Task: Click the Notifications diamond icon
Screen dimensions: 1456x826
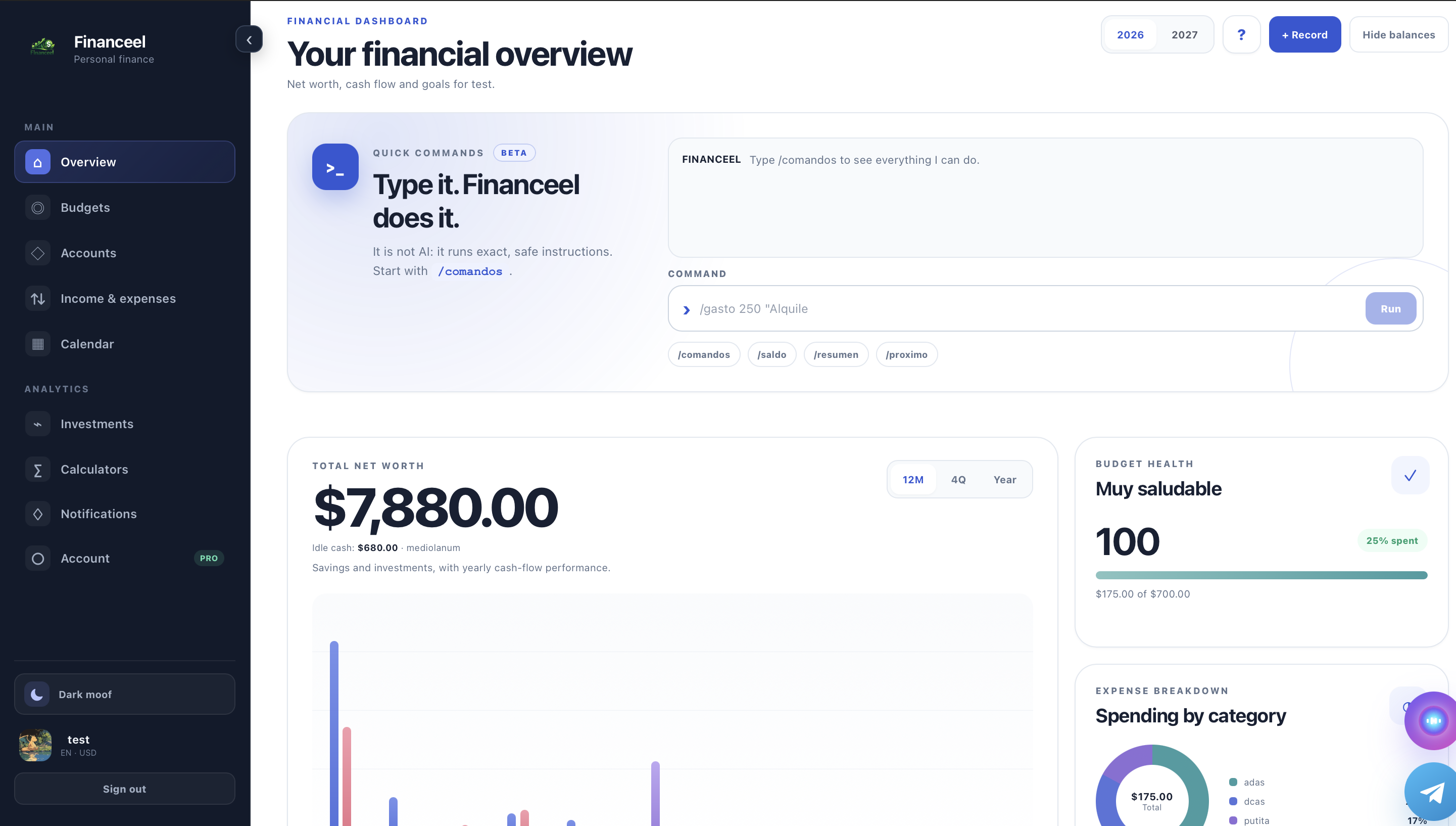Action: pyautogui.click(x=38, y=514)
